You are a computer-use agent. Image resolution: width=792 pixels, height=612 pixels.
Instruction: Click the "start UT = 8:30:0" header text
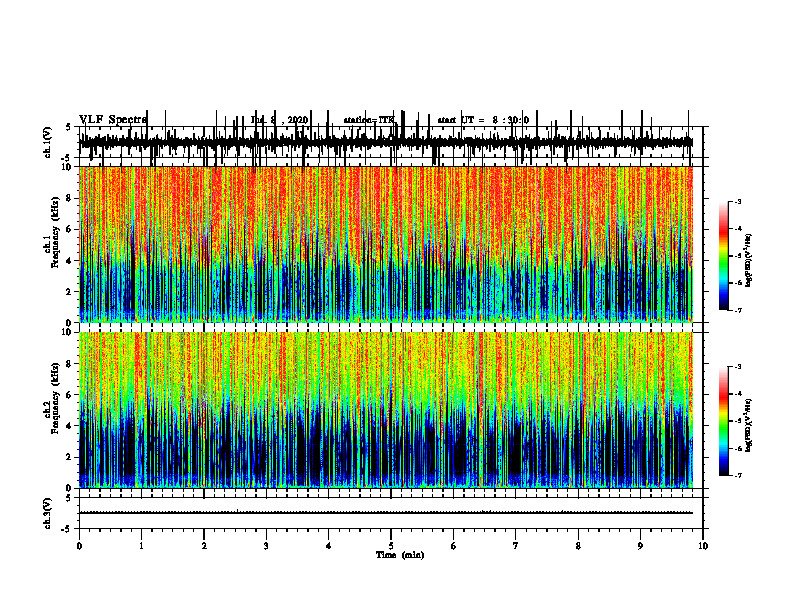(x=483, y=120)
